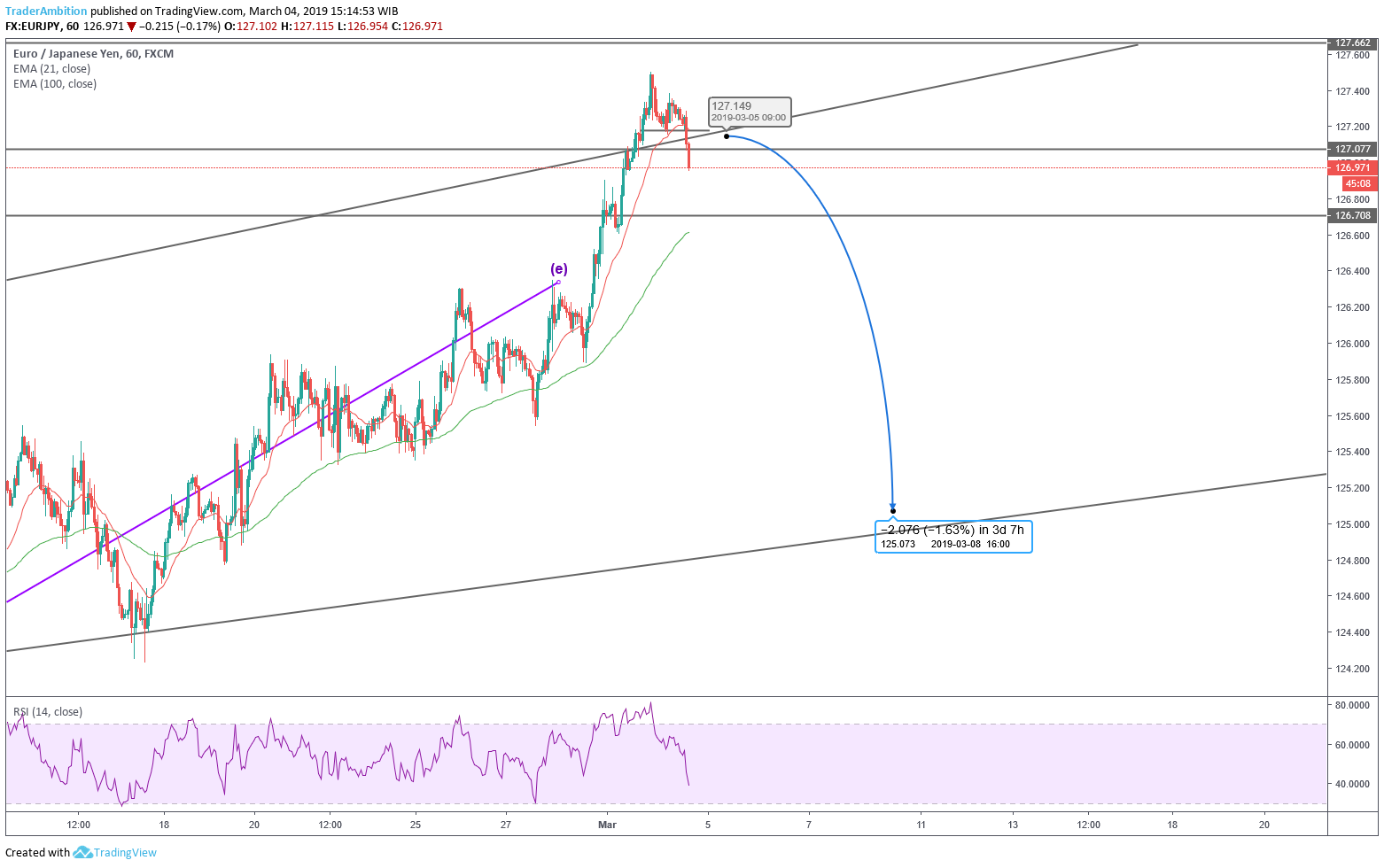Image resolution: width=1384 pixels, height=868 pixels.
Task: Click the 2019-03-08 16:00 target date text
Action: click(971, 544)
